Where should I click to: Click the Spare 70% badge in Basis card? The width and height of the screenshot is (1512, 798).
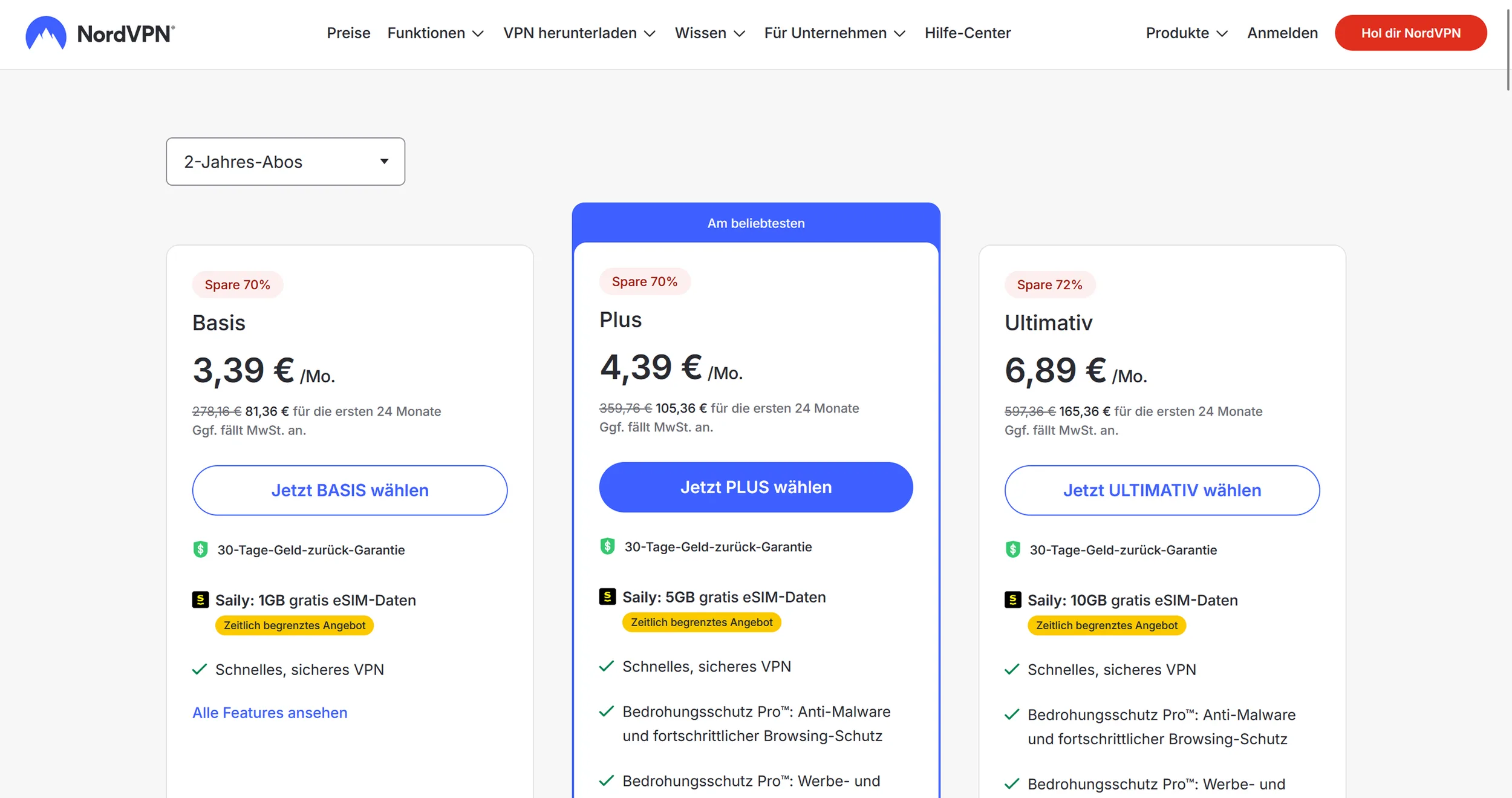pos(237,284)
